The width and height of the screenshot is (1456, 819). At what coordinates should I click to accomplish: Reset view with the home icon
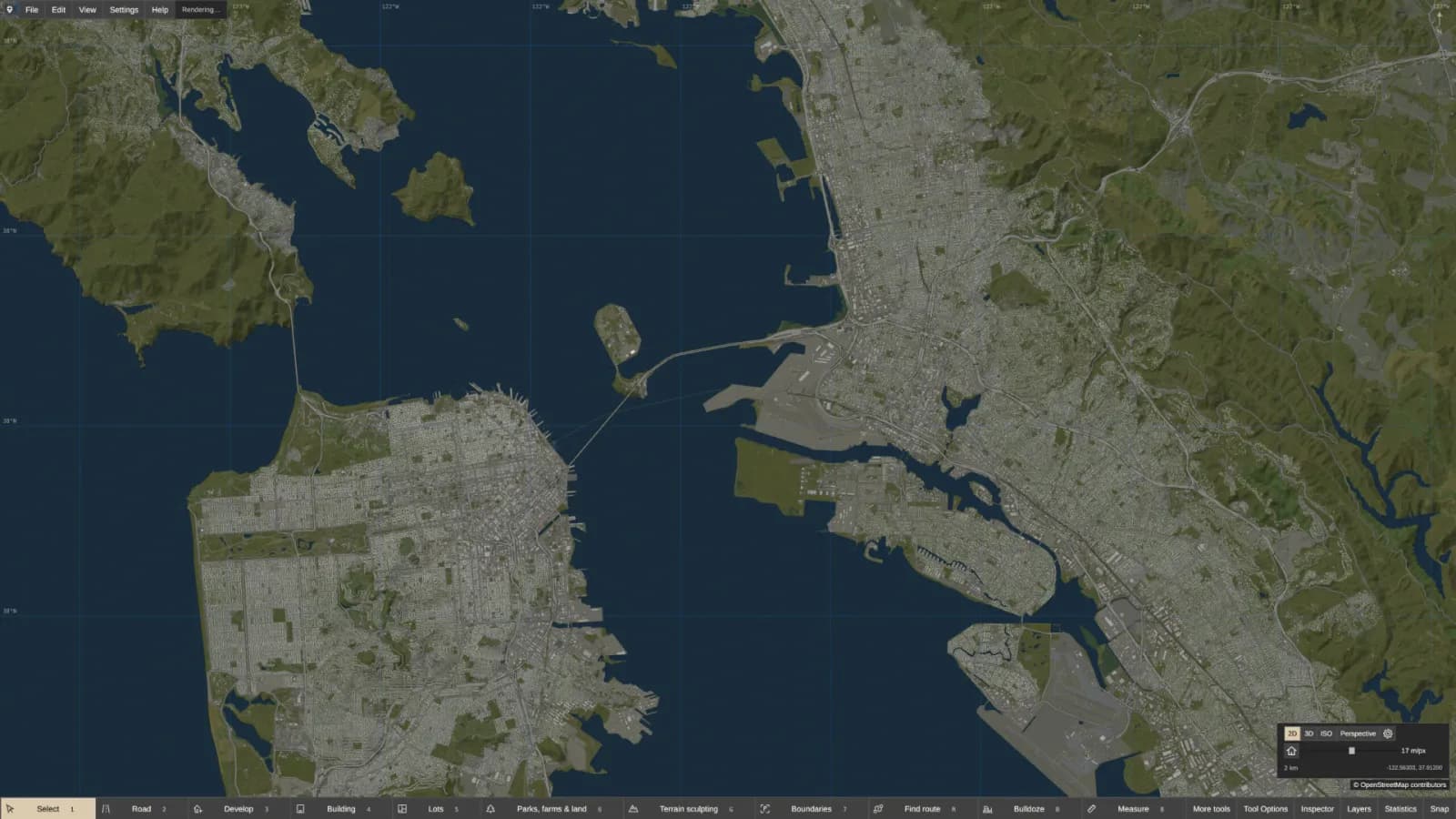(x=1291, y=751)
